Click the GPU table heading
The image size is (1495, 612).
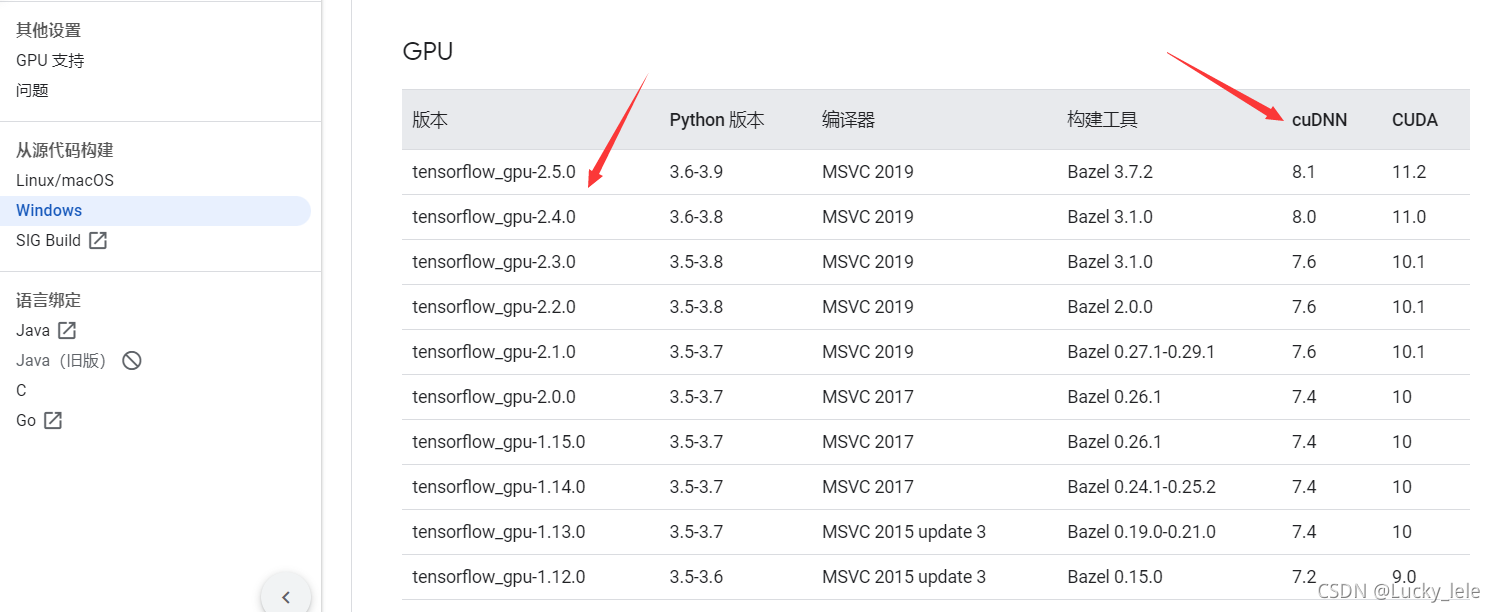427,51
